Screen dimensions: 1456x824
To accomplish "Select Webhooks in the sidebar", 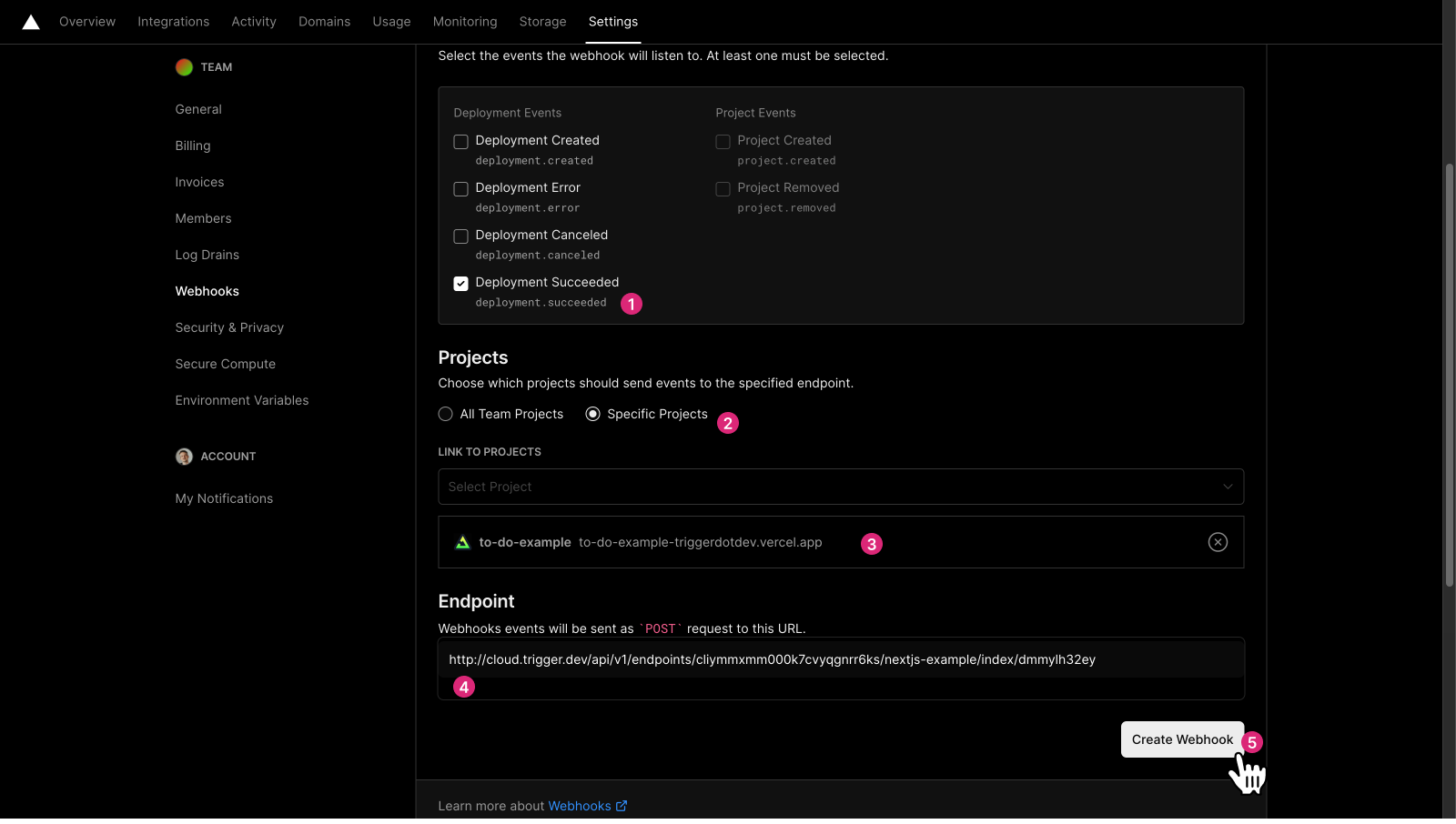I will (207, 291).
